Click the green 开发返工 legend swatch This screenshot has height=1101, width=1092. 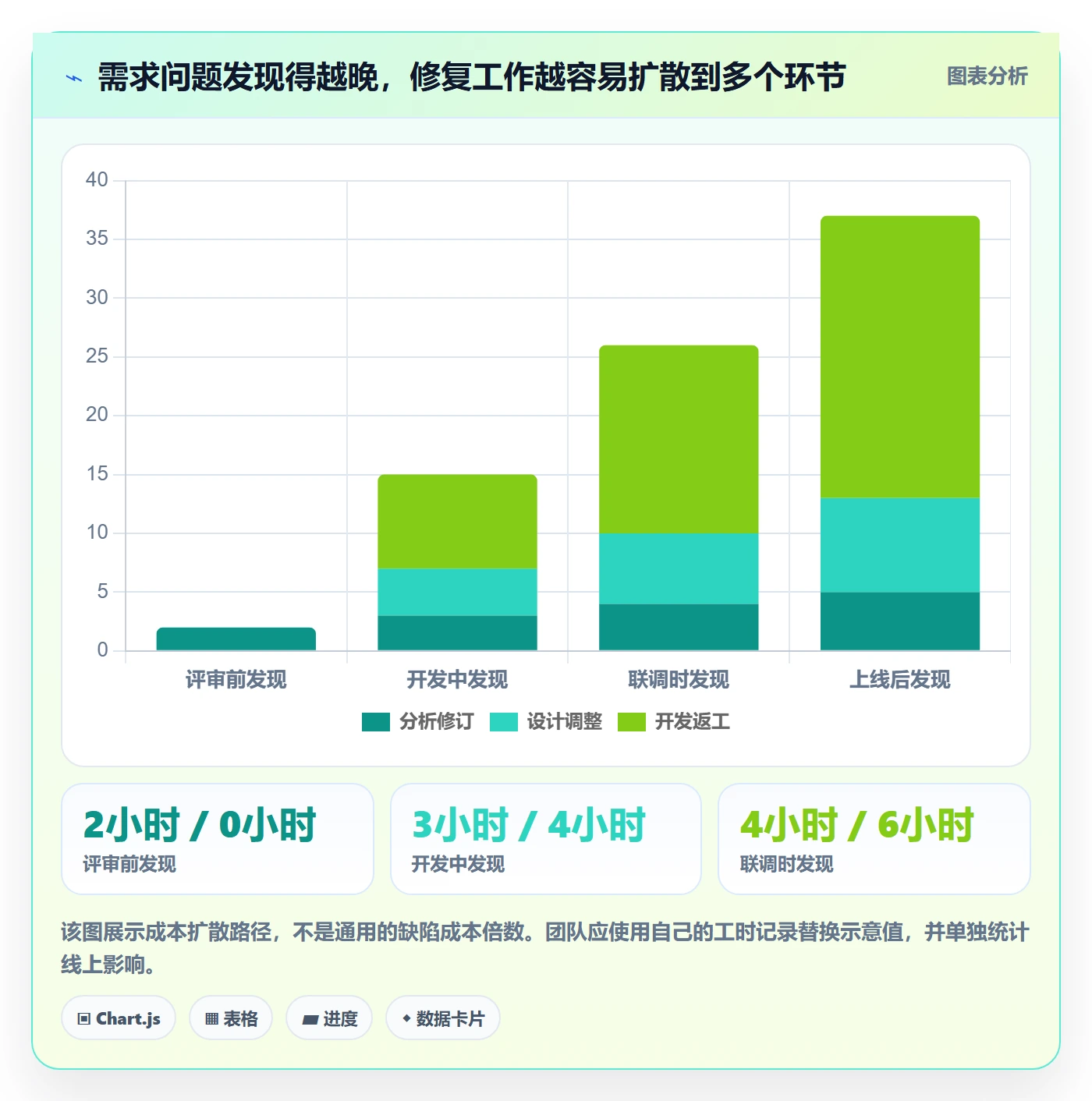(632, 722)
